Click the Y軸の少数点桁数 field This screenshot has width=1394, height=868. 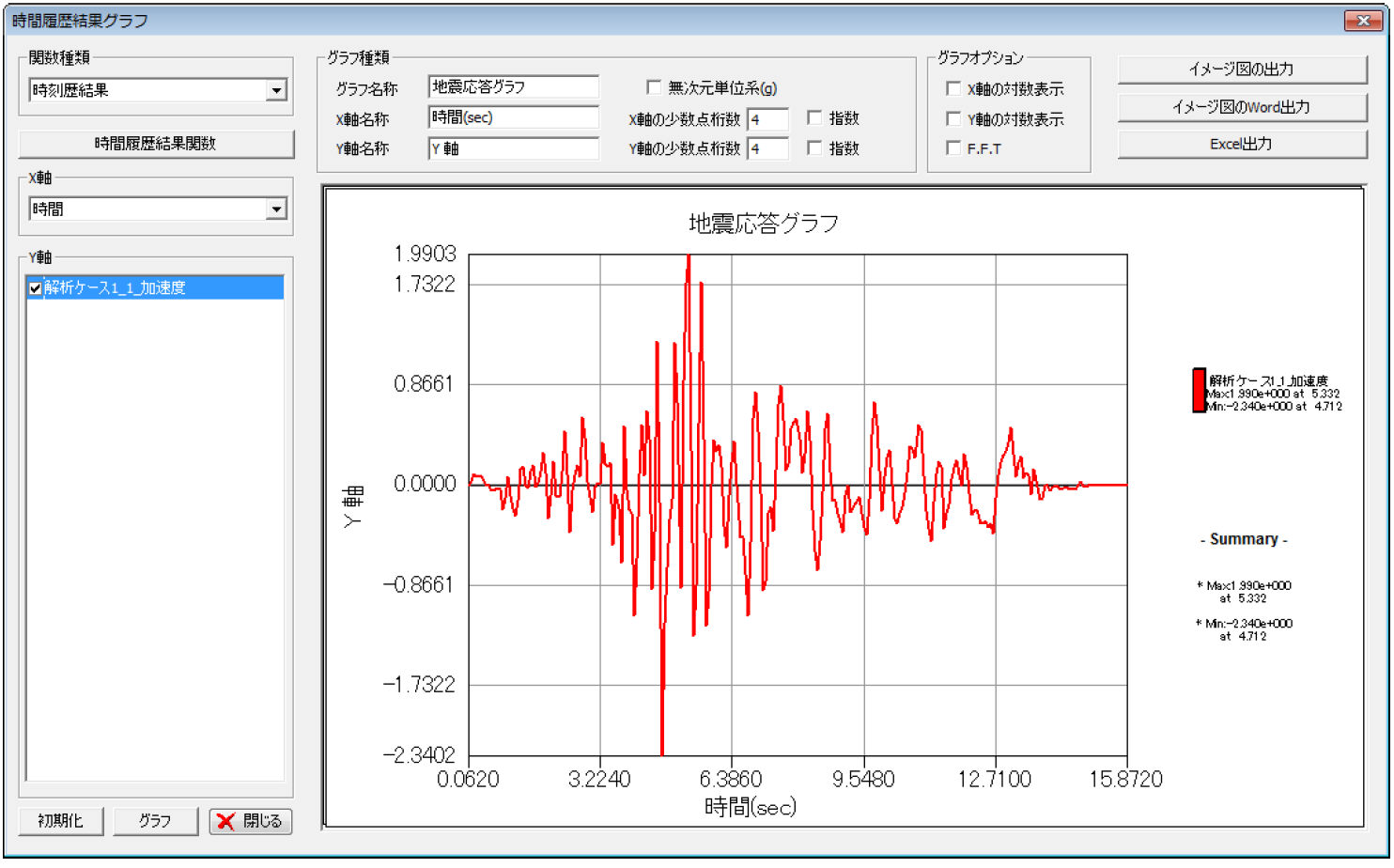pos(767,148)
